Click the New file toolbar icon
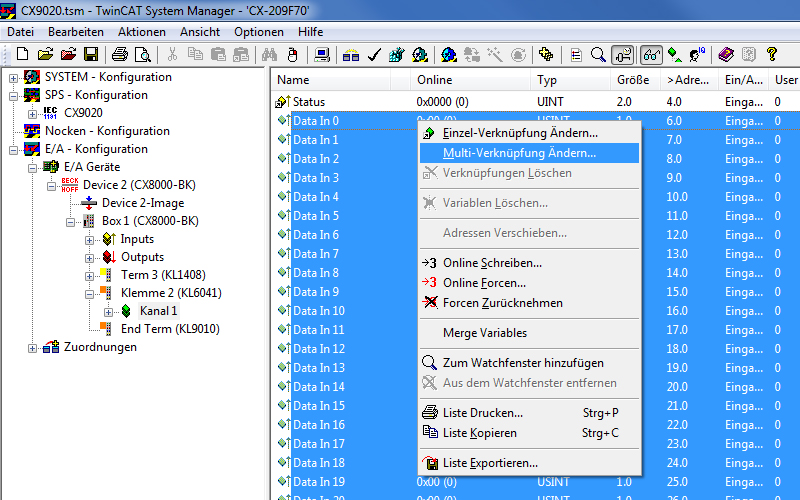This screenshot has height=500, width=800. 22,54
